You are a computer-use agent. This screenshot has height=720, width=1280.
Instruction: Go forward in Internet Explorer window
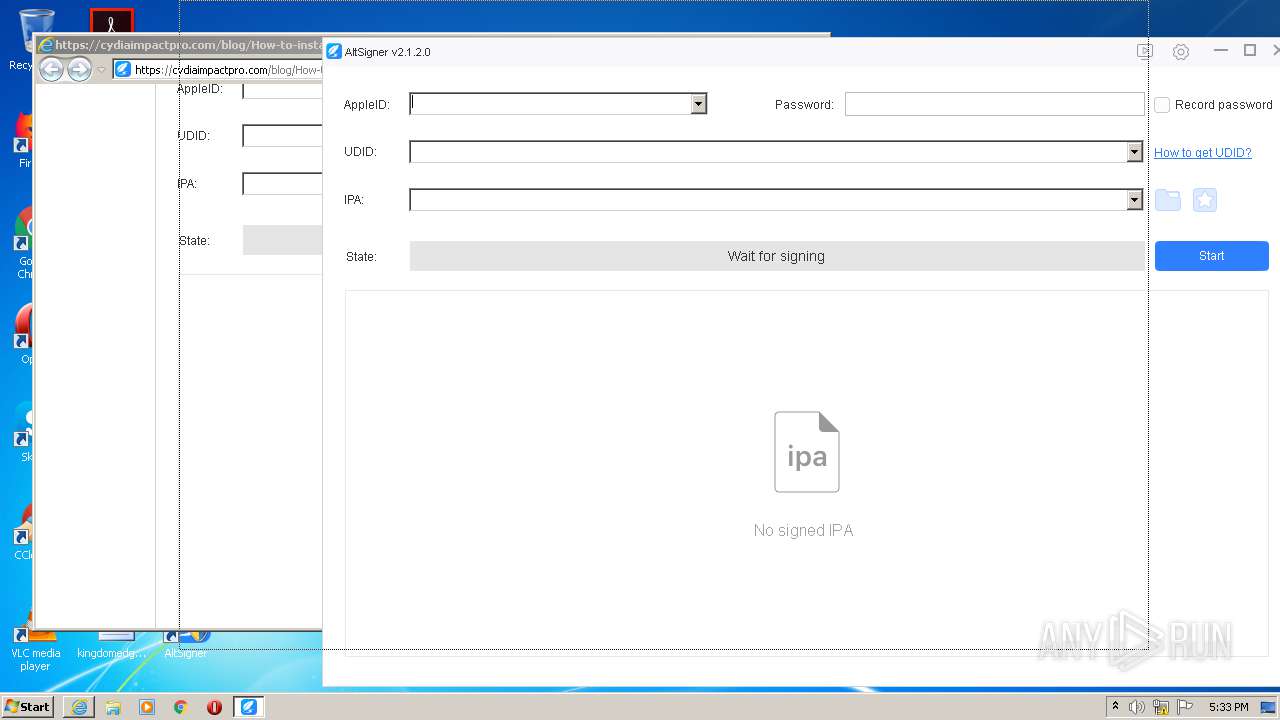tap(79, 69)
